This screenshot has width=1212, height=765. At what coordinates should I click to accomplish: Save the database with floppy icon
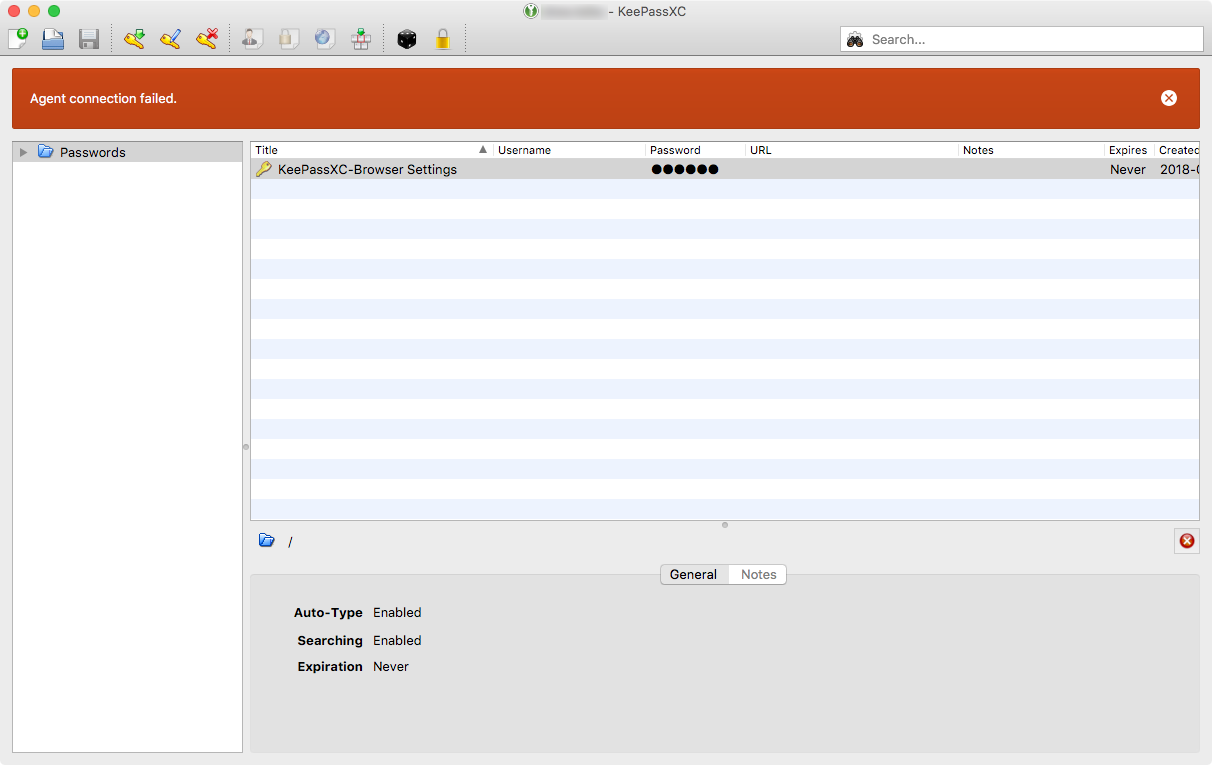click(x=89, y=39)
